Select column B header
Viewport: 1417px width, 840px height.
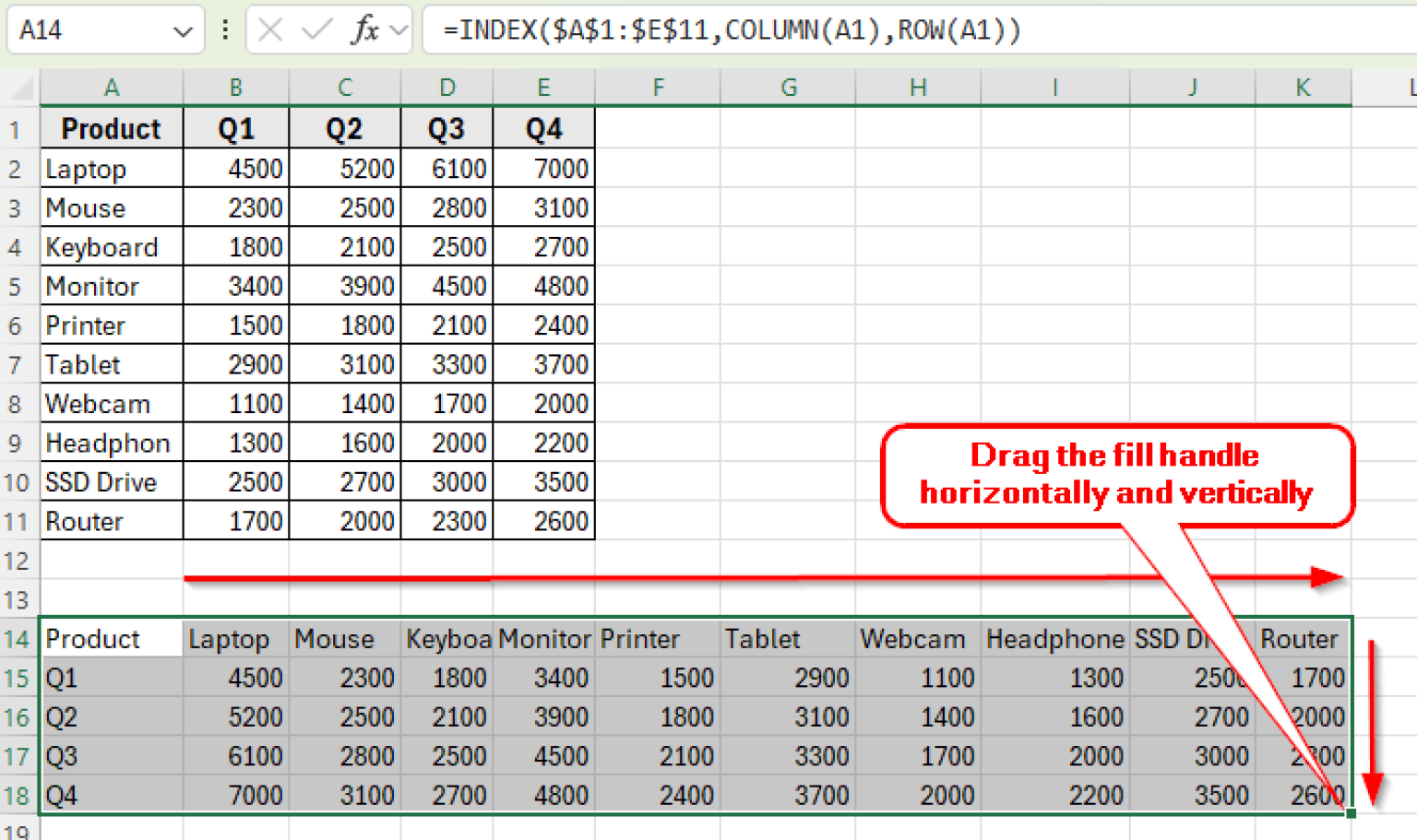235,87
